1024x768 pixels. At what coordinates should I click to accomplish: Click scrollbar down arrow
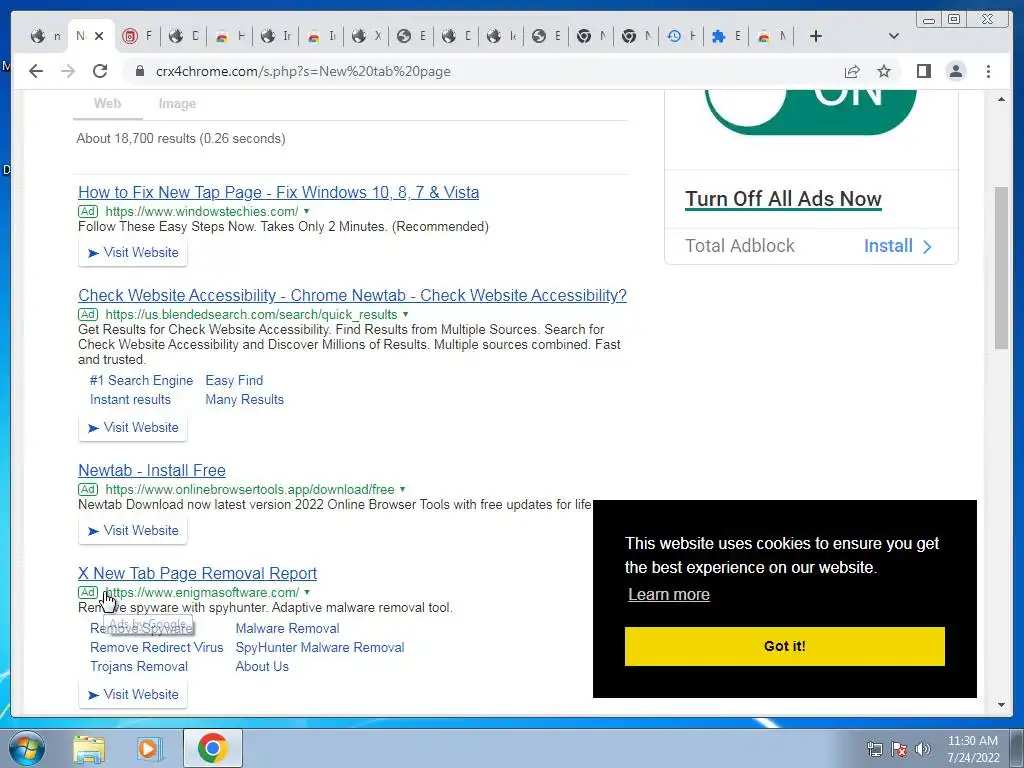coord(1001,705)
